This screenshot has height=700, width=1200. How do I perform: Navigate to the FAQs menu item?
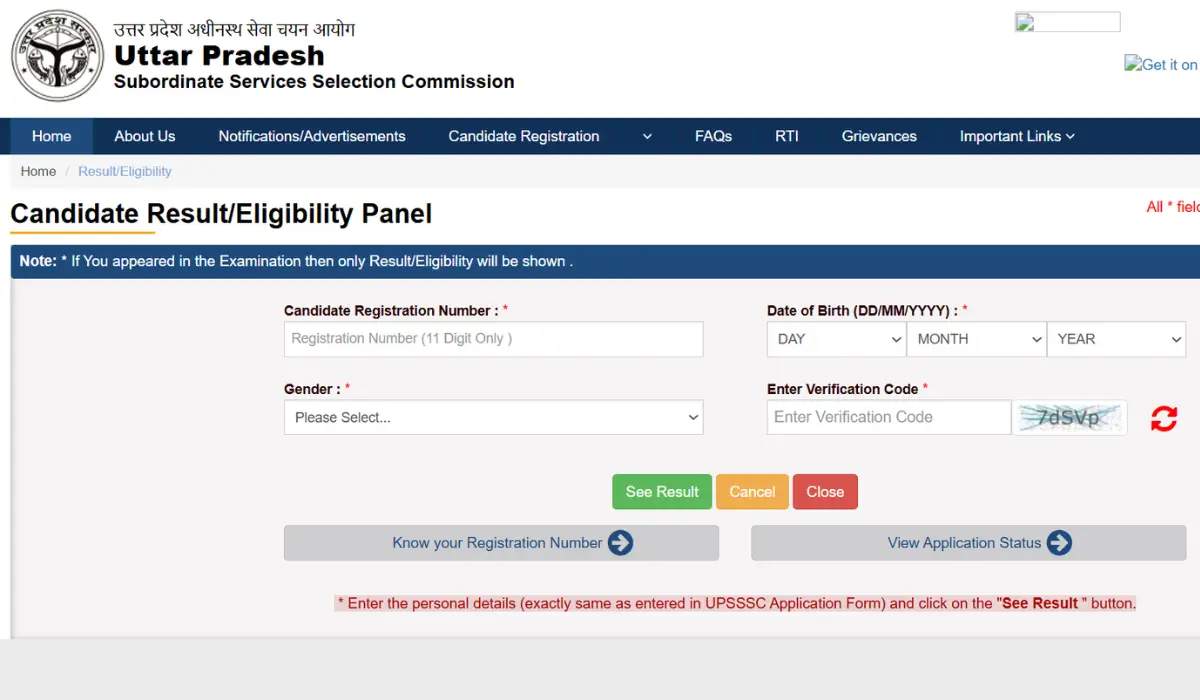tap(713, 136)
